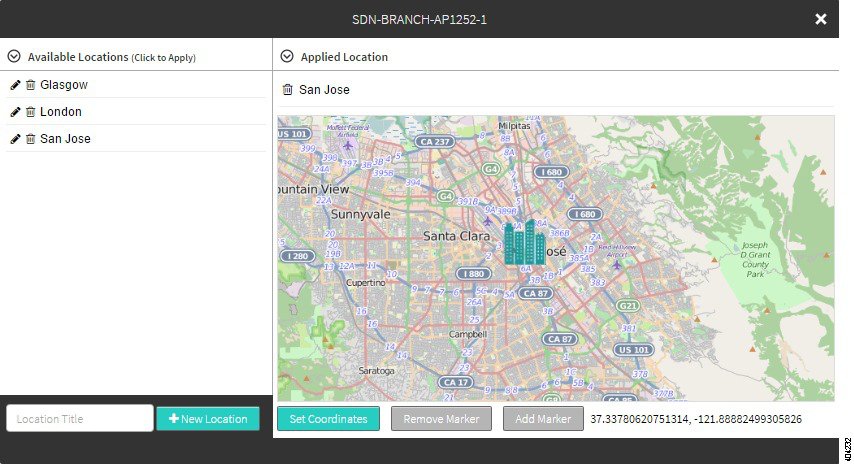The image size is (854, 464).
Task: Collapse the Applied Location section
Action: tap(287, 57)
